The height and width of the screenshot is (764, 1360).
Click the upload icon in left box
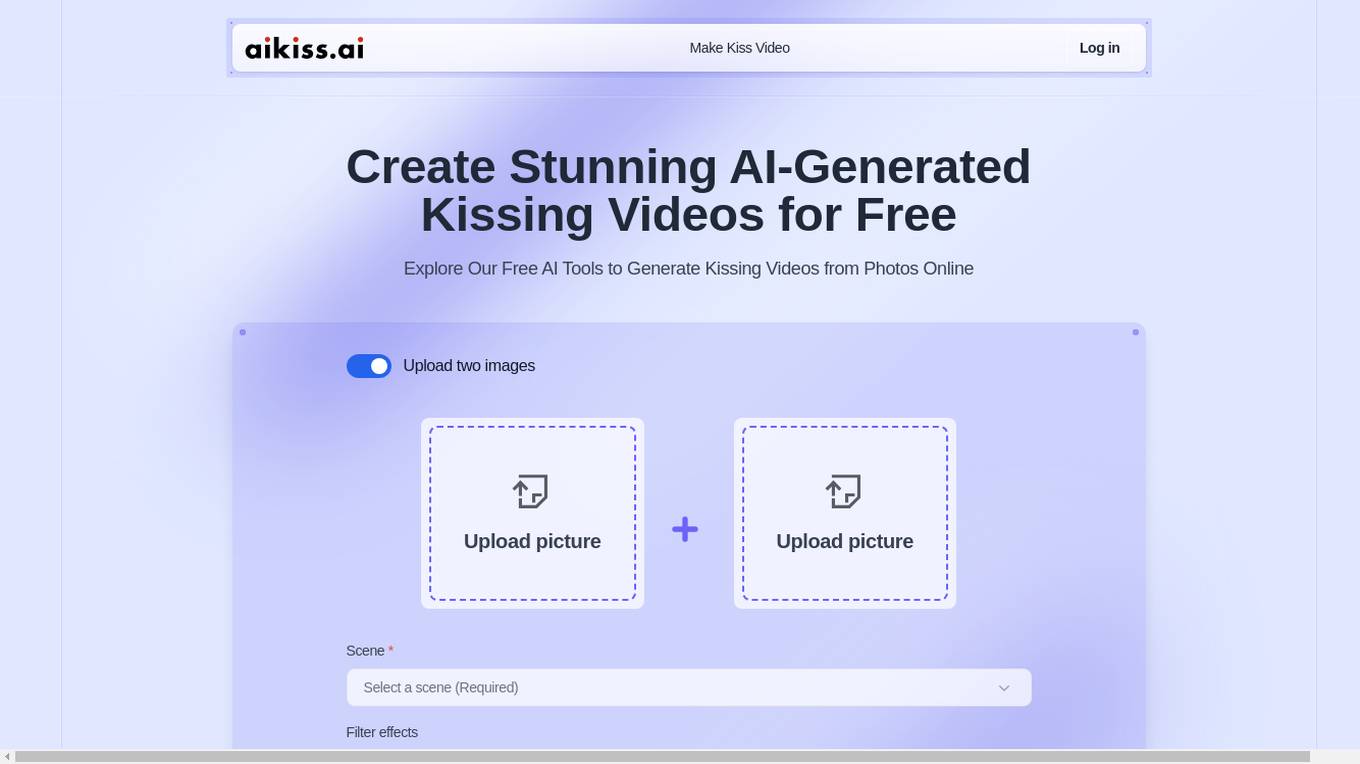(531, 491)
